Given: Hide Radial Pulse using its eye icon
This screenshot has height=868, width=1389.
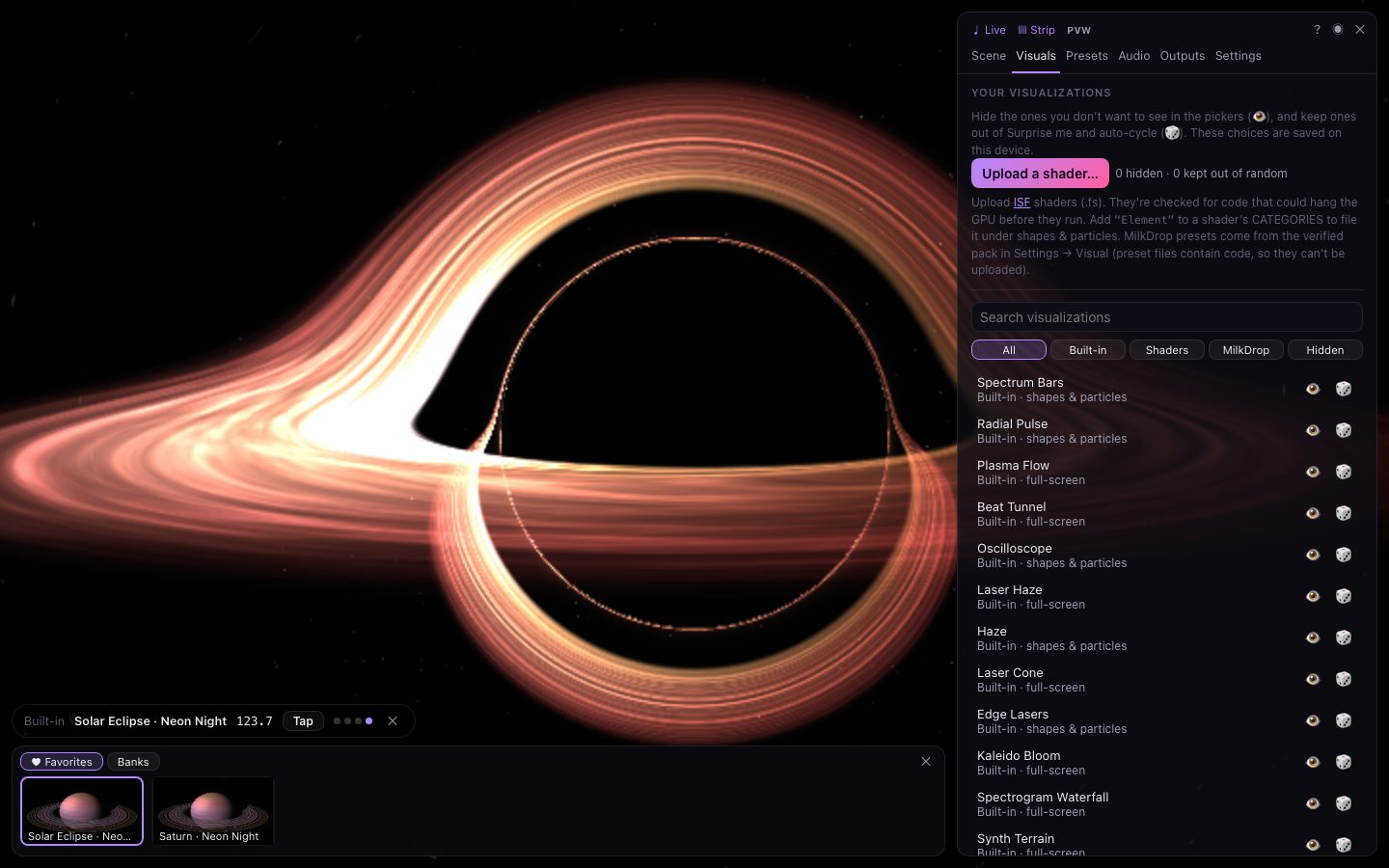Looking at the screenshot, I should click(x=1312, y=430).
